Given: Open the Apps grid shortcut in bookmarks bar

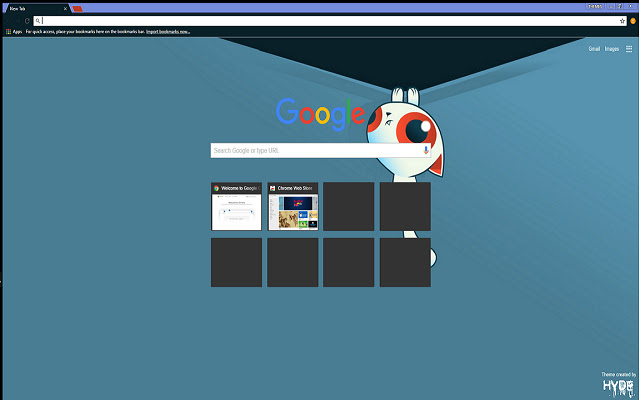Looking at the screenshot, I should point(14,31).
